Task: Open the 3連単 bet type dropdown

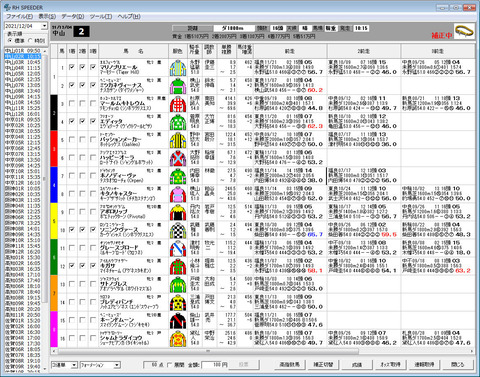Action: (x=74, y=365)
